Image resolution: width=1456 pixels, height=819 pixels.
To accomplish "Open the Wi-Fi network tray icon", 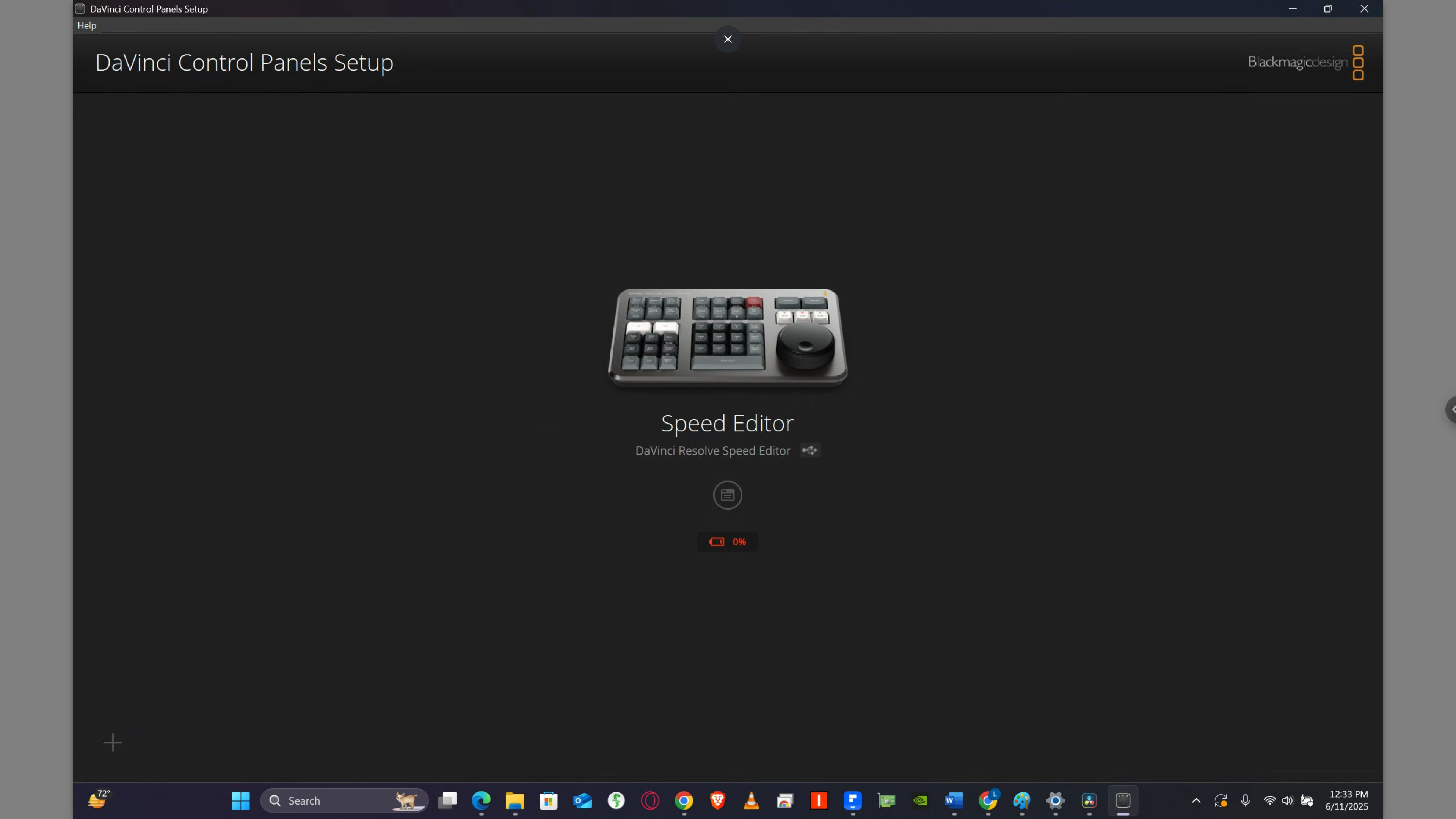I will [x=1269, y=800].
